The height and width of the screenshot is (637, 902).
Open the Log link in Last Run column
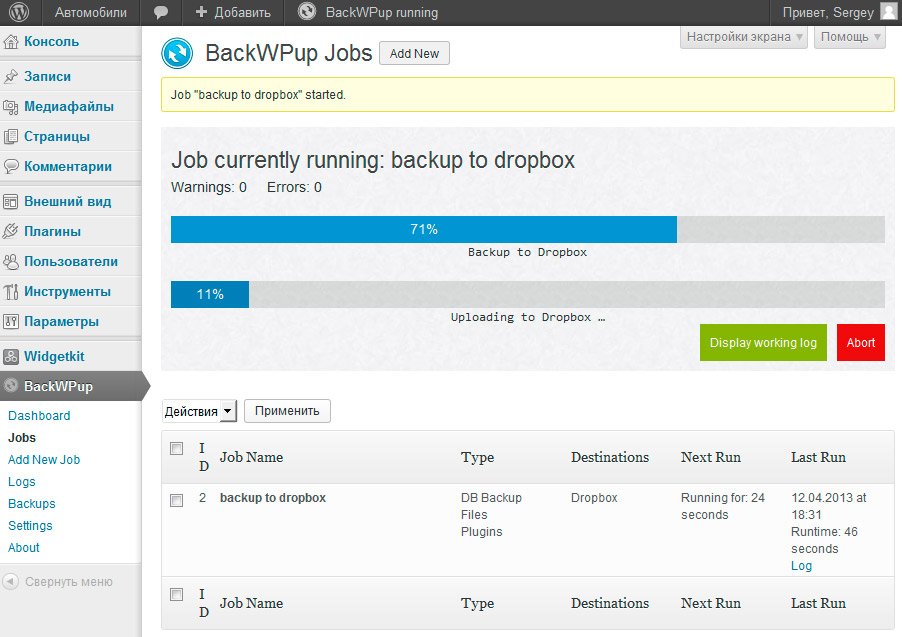coord(801,566)
